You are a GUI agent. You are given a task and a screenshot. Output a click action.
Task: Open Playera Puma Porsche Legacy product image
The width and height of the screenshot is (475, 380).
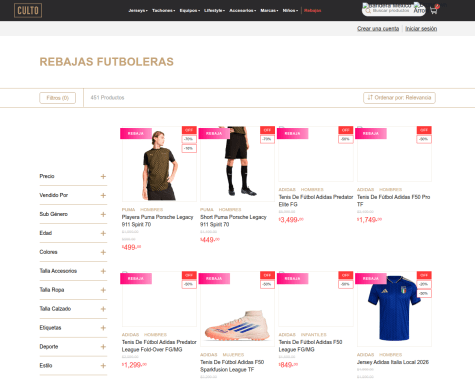[159, 164]
